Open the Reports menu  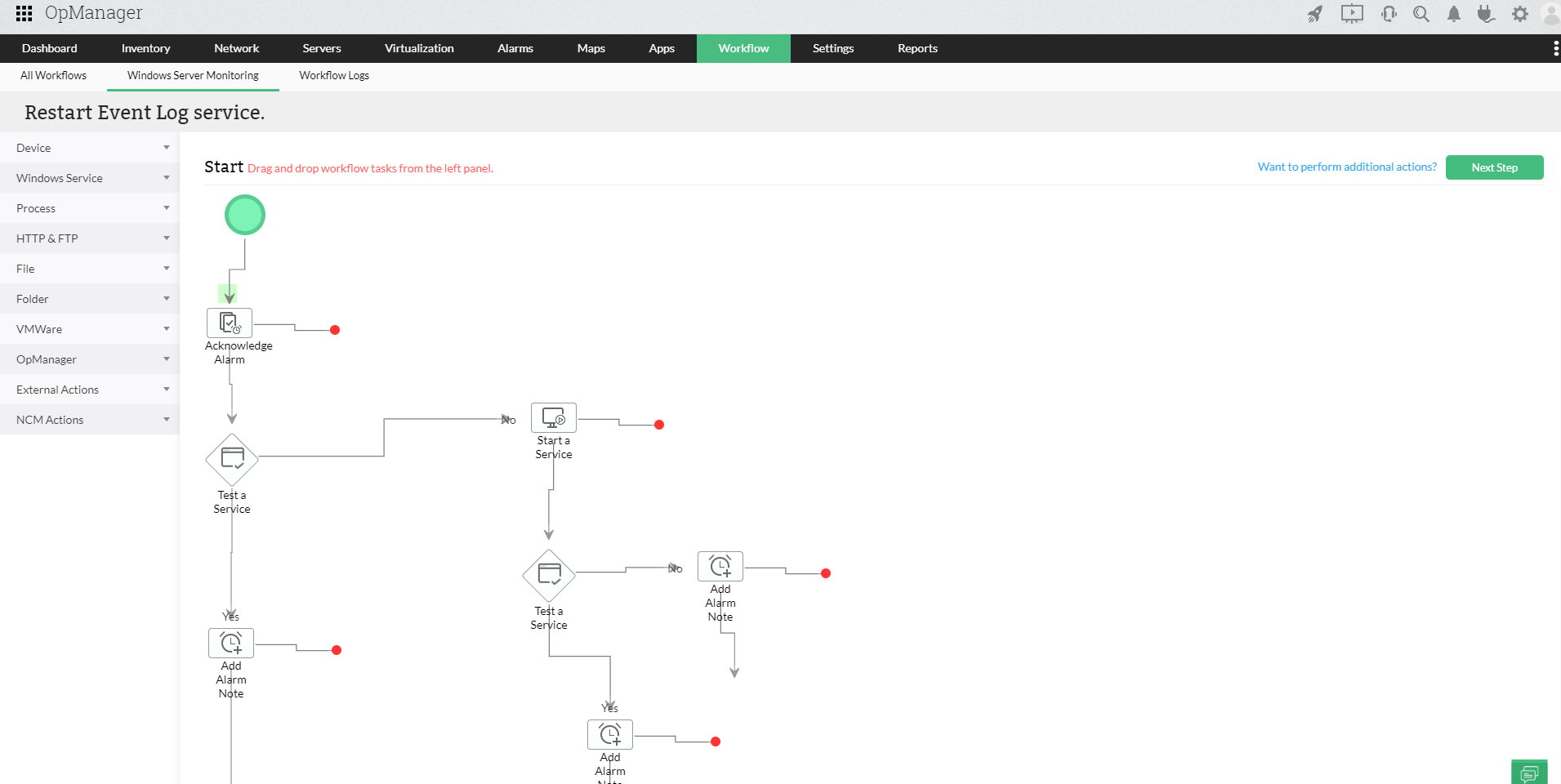(x=917, y=48)
